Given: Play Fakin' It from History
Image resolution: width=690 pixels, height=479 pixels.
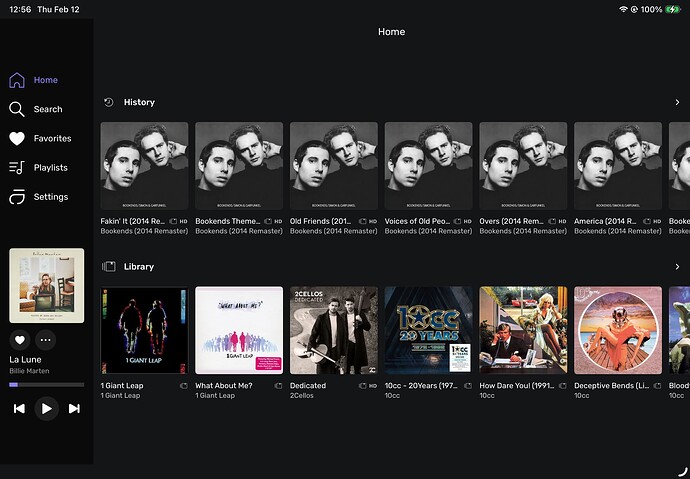Looking at the screenshot, I should (144, 166).
